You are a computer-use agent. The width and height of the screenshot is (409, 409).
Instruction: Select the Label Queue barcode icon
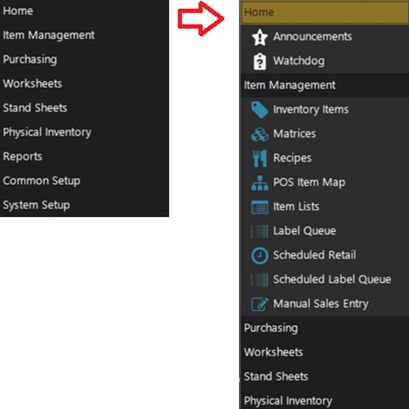click(260, 231)
